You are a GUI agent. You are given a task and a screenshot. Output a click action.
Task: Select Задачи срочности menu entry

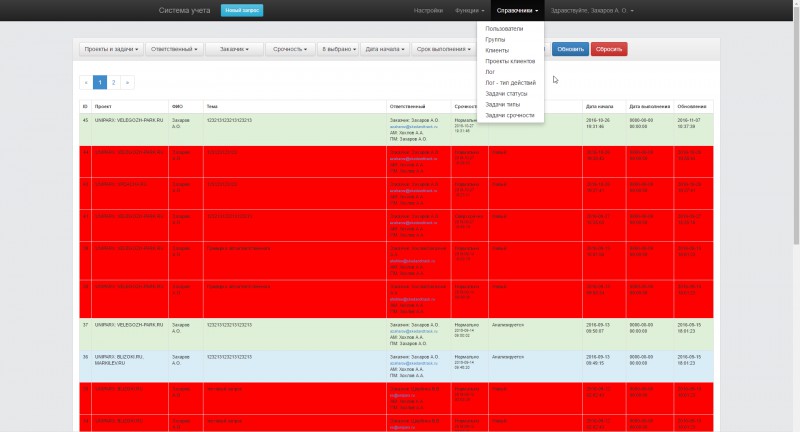510,115
